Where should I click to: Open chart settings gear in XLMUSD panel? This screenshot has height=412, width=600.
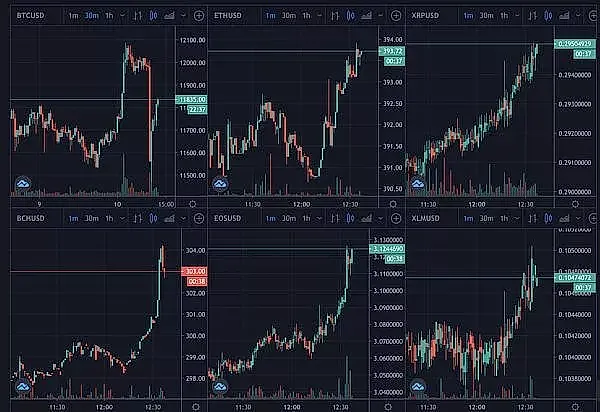tap(575, 407)
